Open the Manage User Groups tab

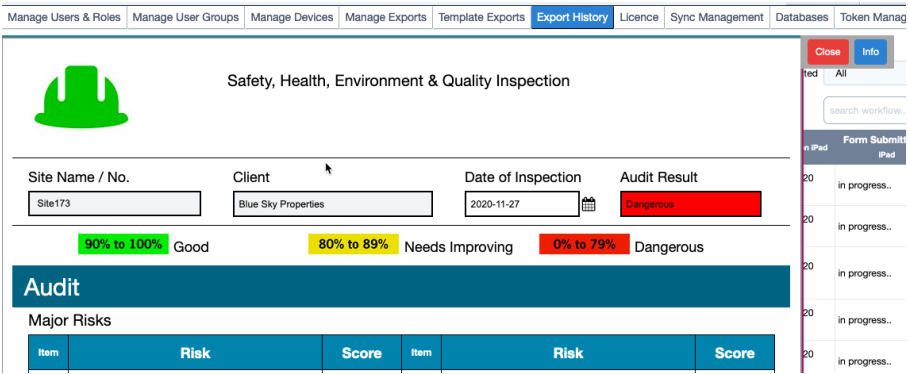[185, 17]
